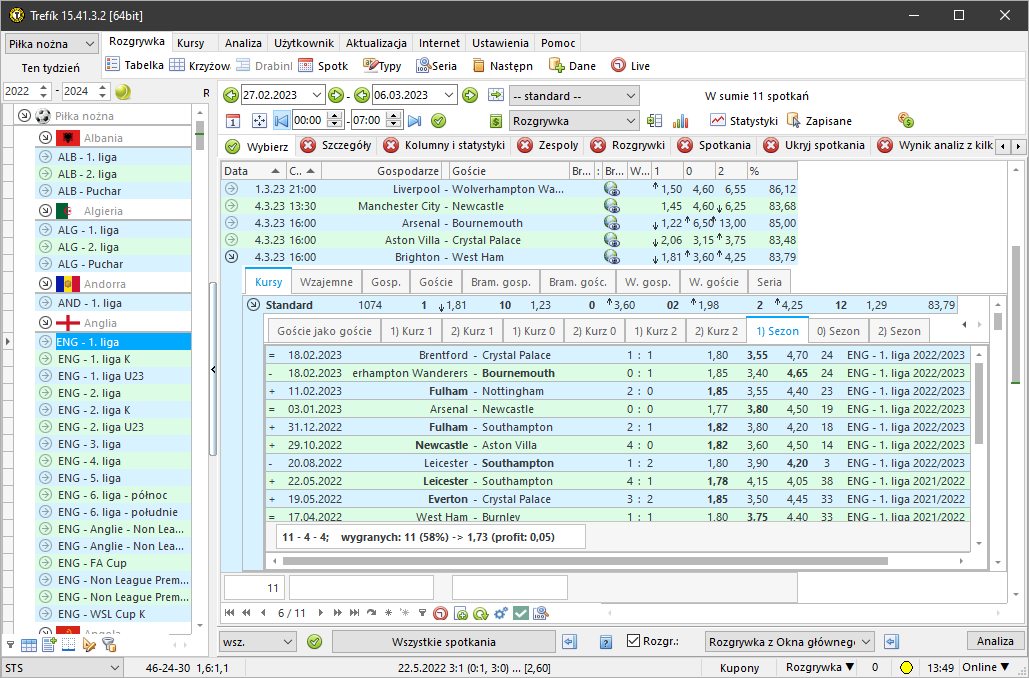Open the Dane data tool

pyautogui.click(x=572, y=66)
